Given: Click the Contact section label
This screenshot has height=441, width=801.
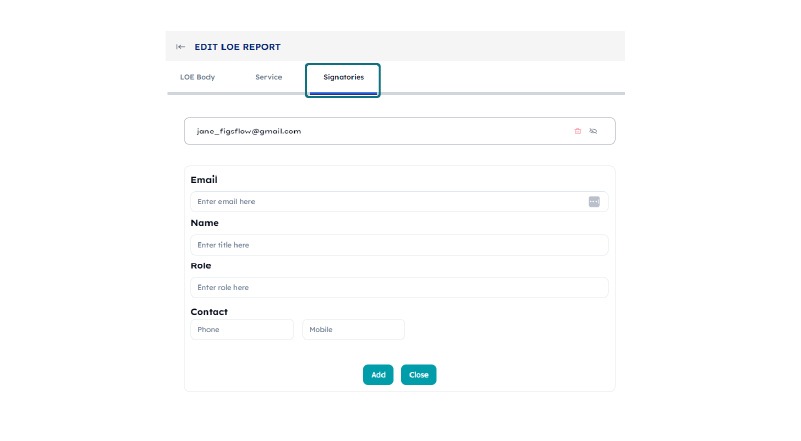Looking at the screenshot, I should point(209,312).
